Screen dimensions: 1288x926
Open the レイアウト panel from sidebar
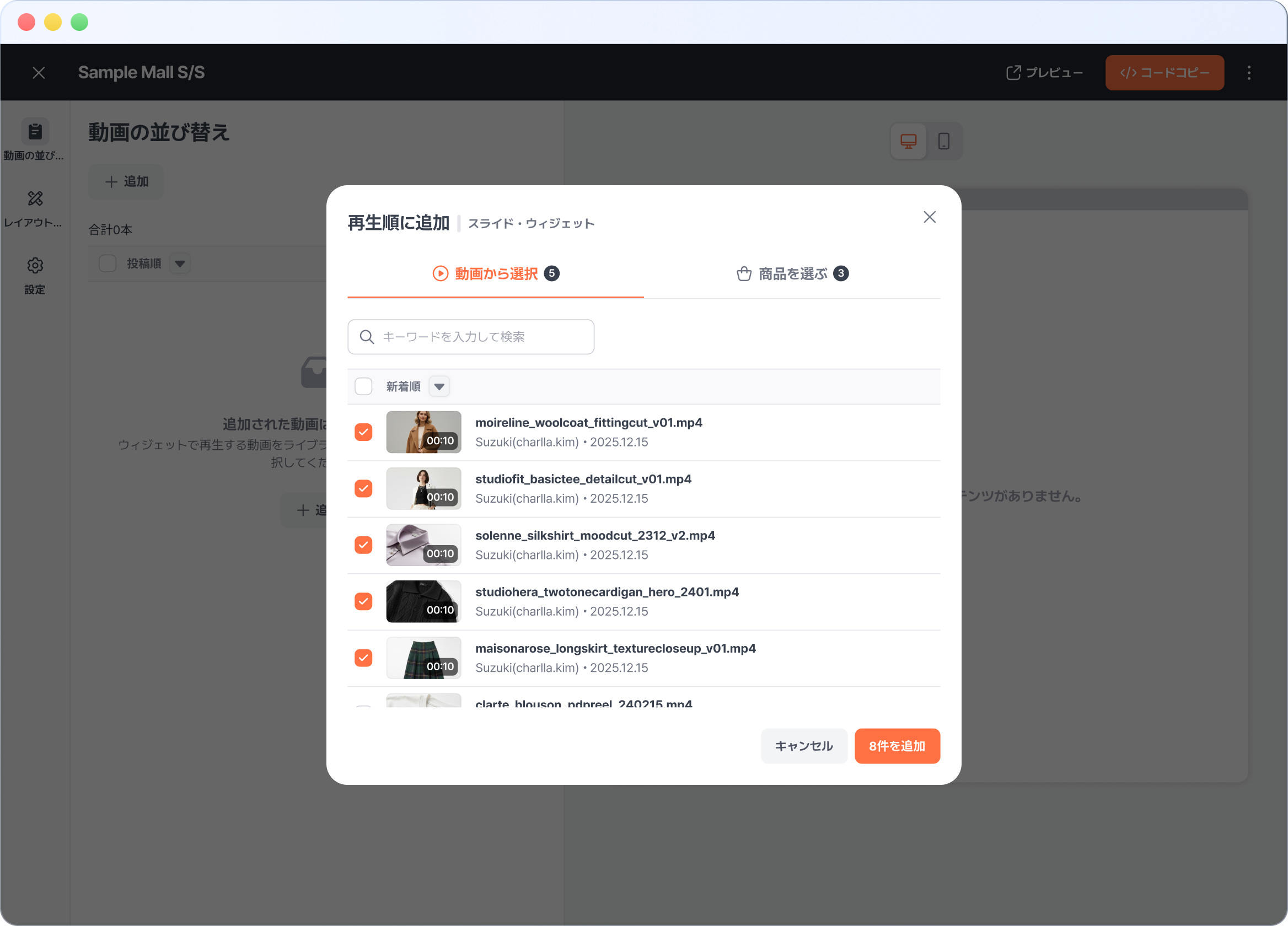point(35,200)
